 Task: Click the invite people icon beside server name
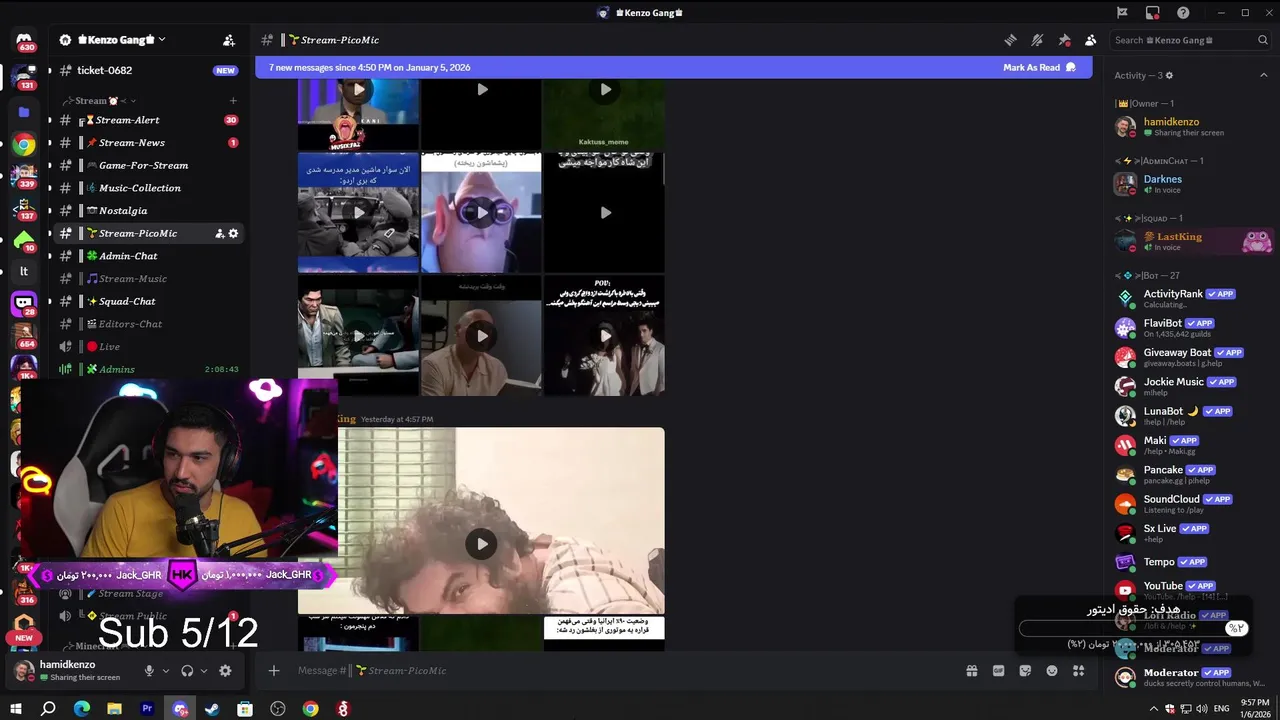(229, 40)
